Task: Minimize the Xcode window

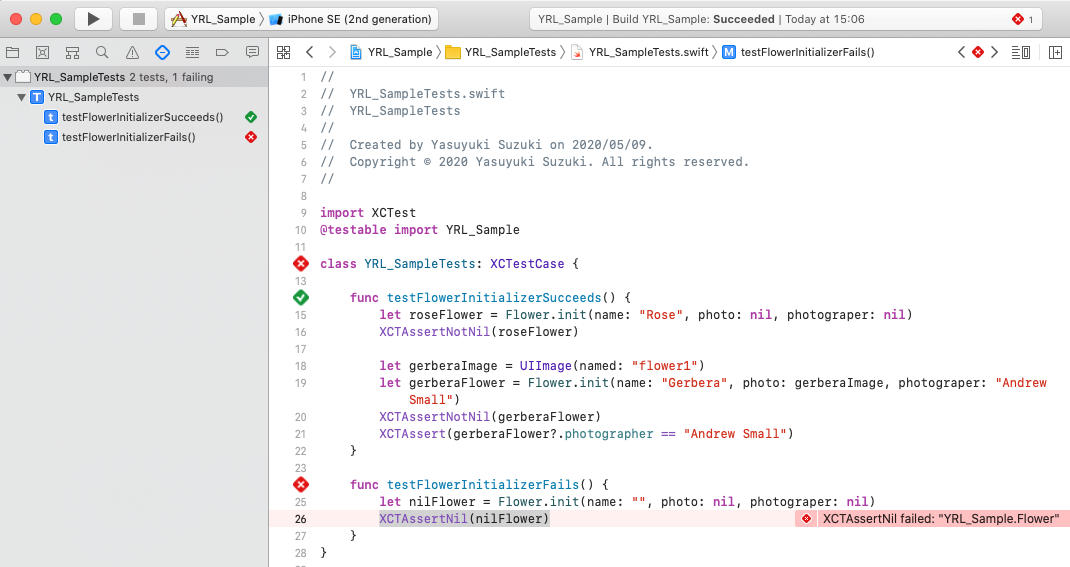Action: click(x=35, y=19)
